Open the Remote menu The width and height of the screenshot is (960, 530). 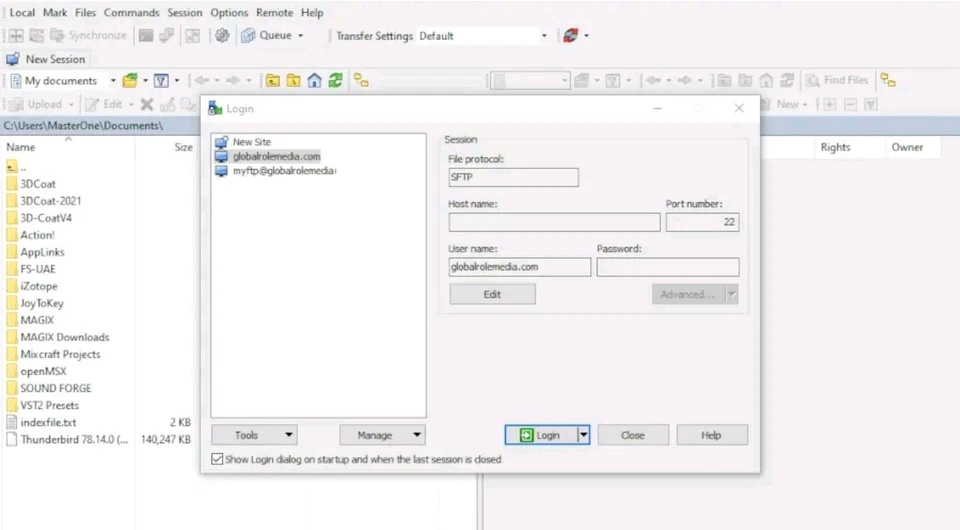[x=274, y=12]
